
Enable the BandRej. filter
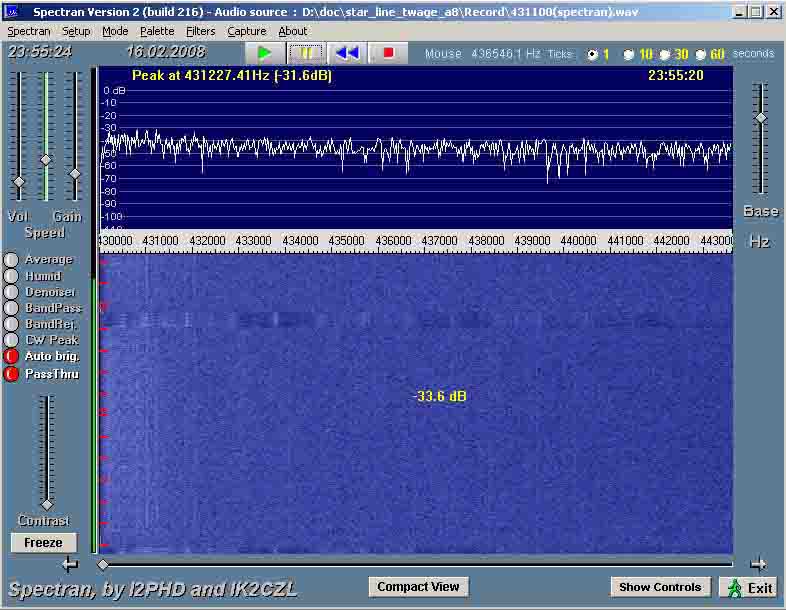[11, 324]
